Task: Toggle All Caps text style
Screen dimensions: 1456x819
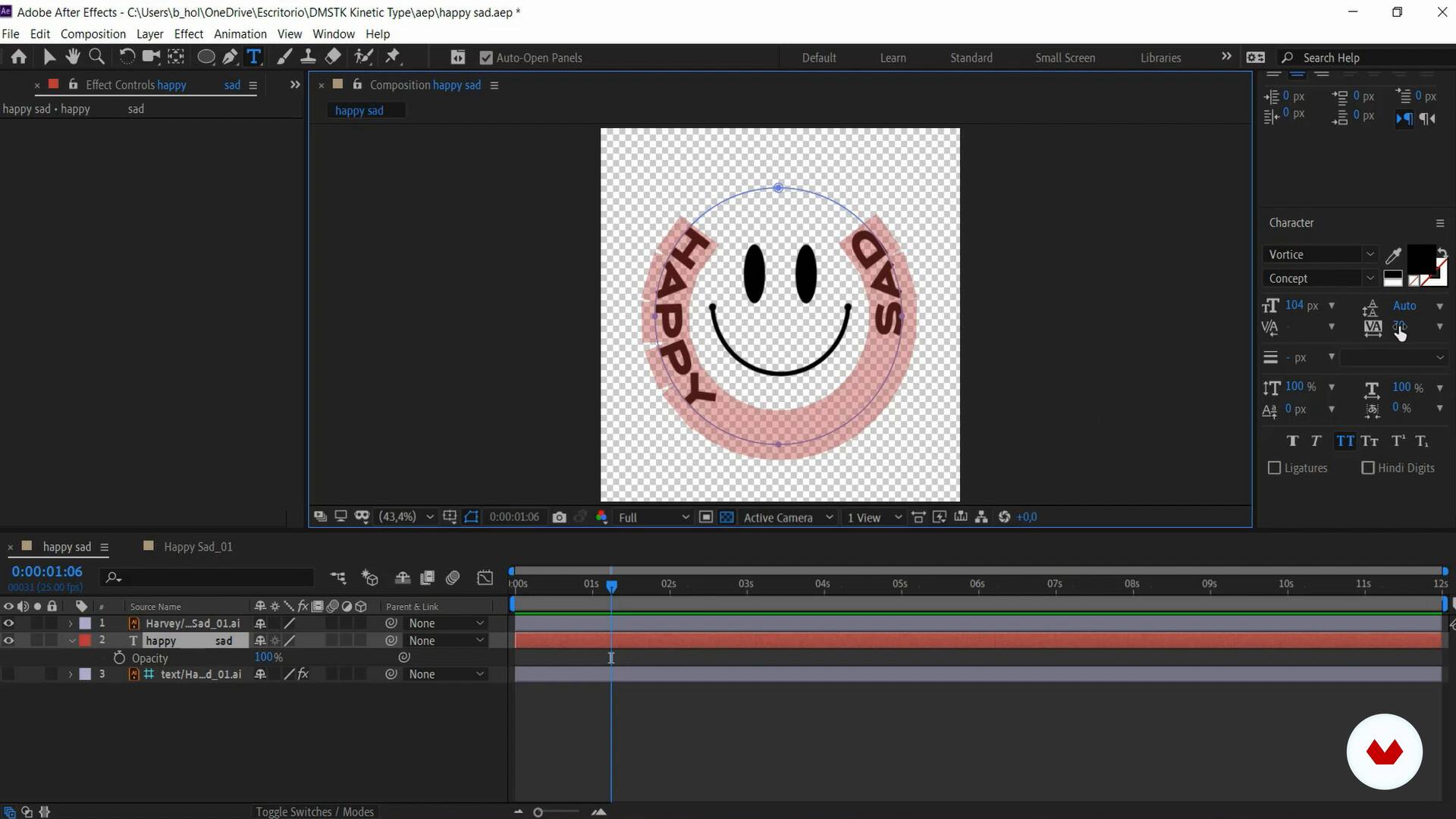Action: (x=1345, y=441)
